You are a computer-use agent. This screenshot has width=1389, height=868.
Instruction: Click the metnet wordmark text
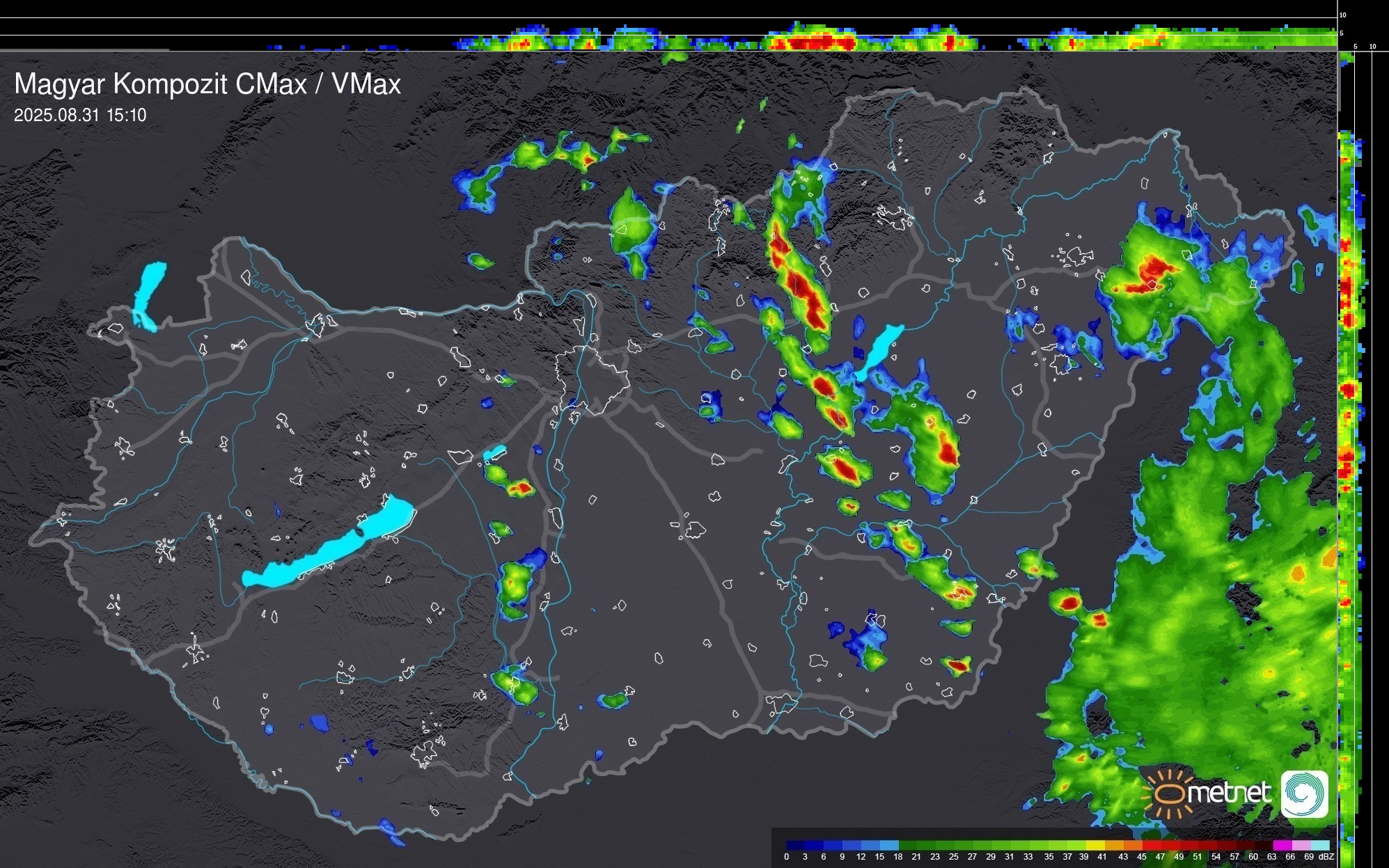coord(1229,793)
